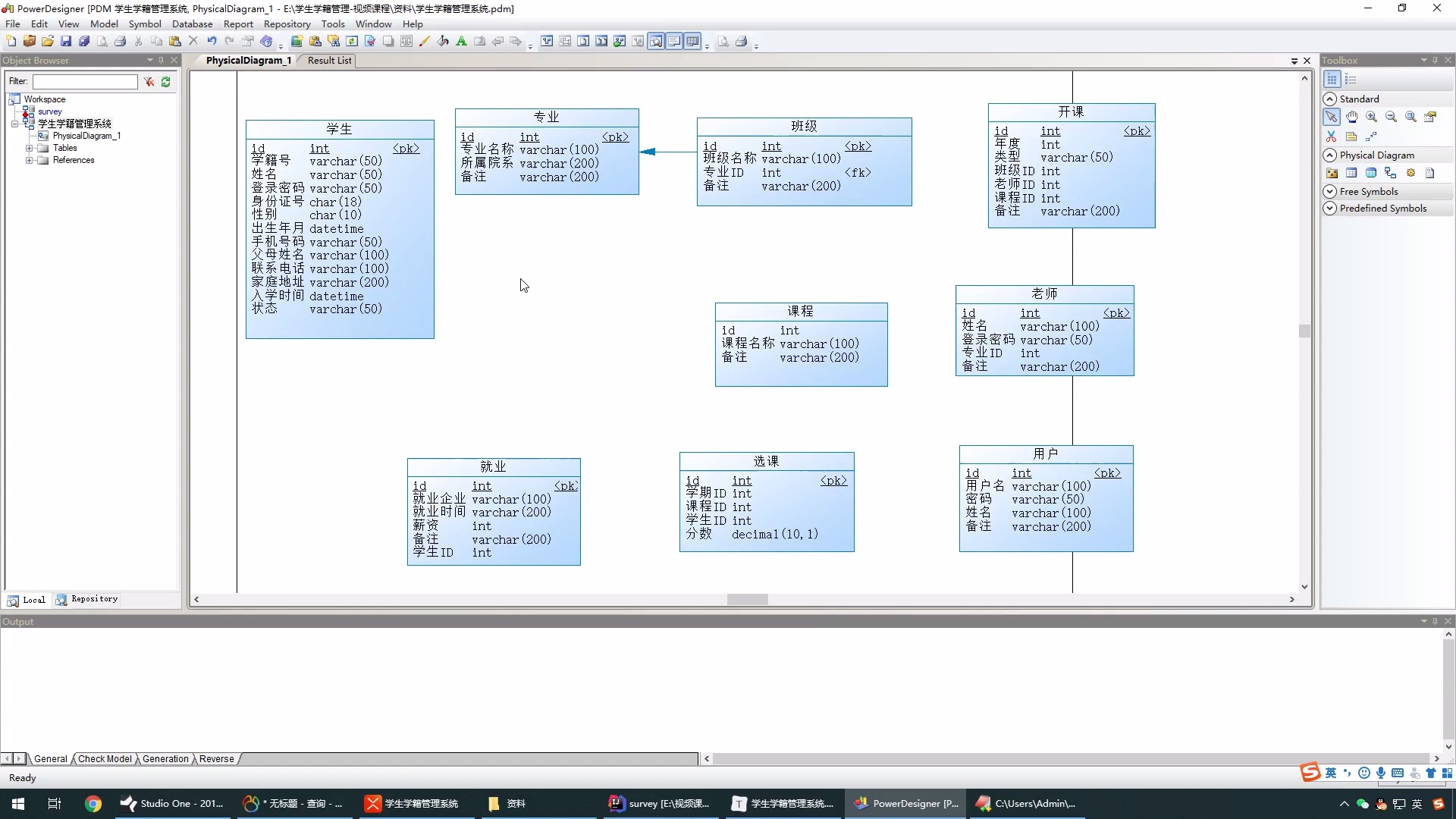Click the Filter text field
1456x819 pixels.
(x=85, y=82)
